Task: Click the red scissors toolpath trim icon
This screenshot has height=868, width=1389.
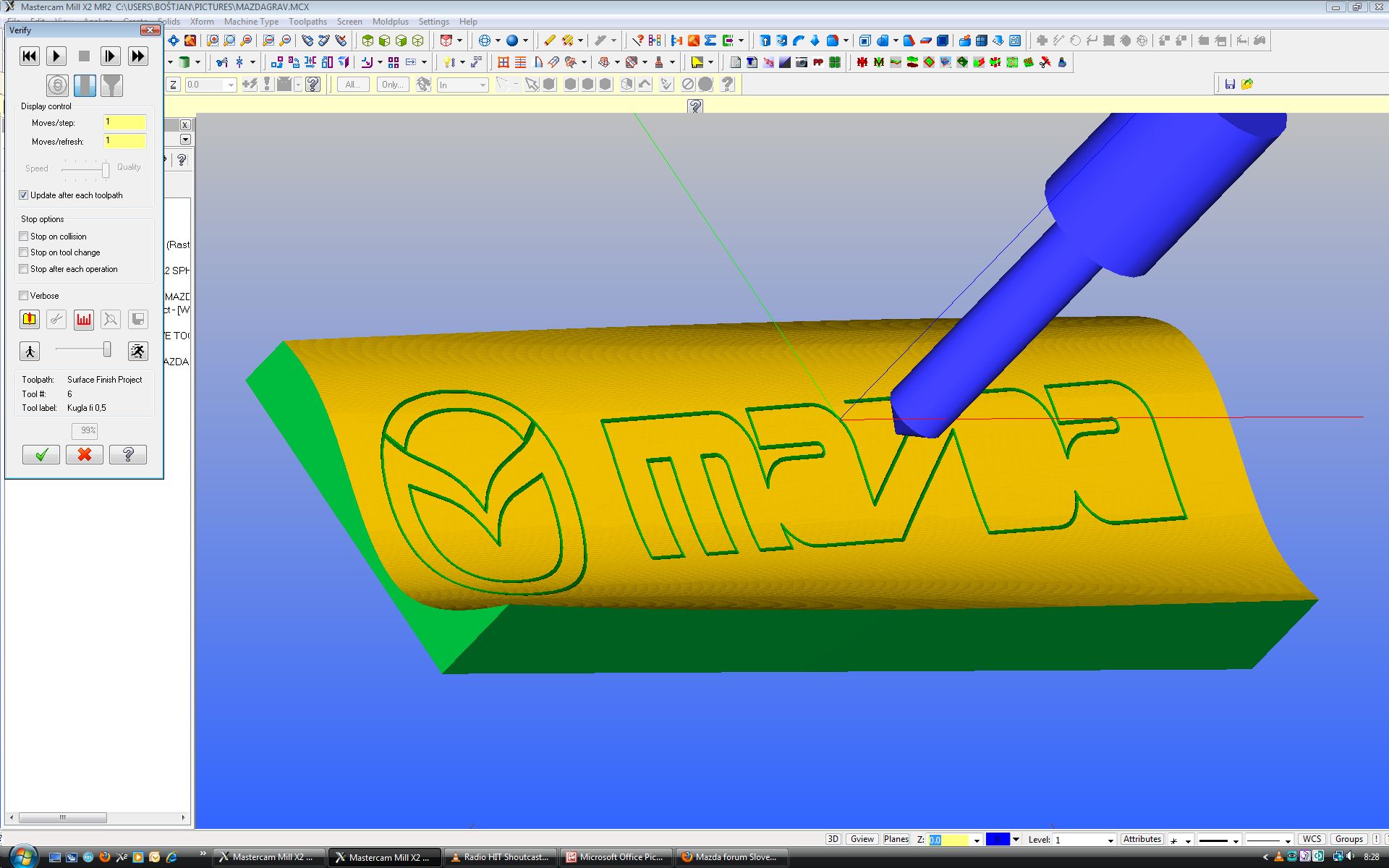Action: point(1045,62)
